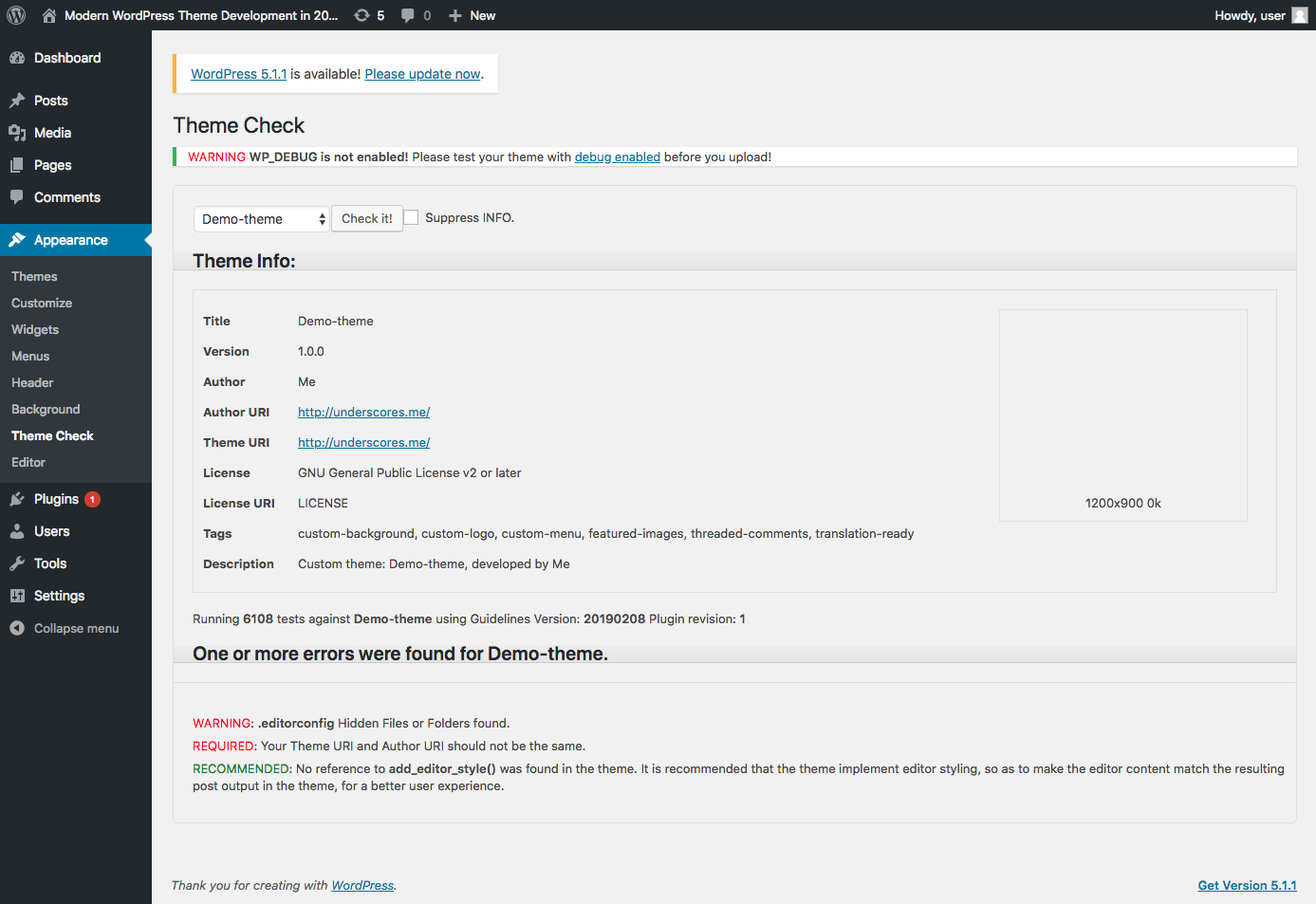Viewport: 1316px width, 904px height.
Task: Click the .editorconfig warning text
Action: [x=351, y=723]
